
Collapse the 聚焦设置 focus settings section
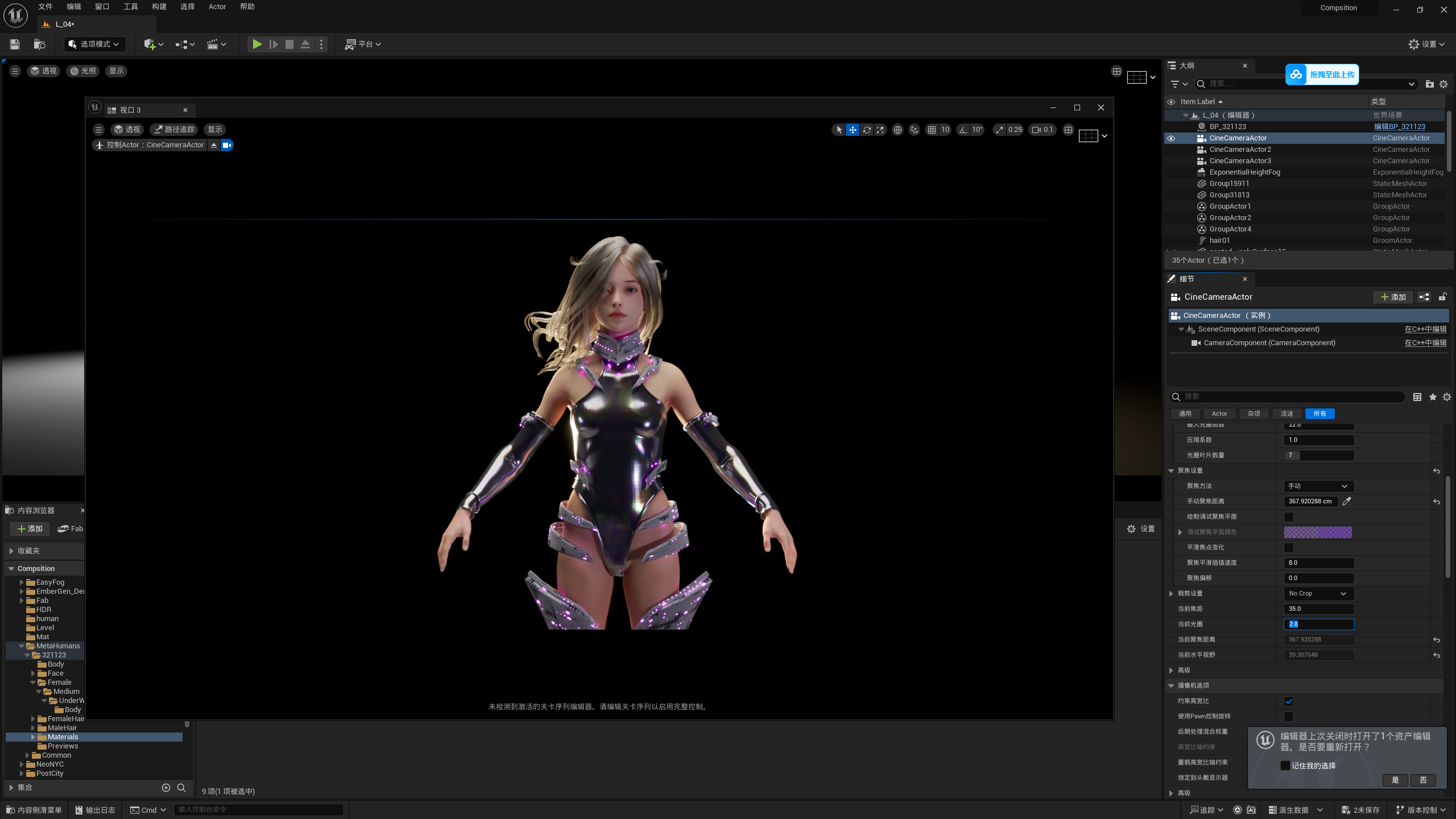tap(1171, 471)
